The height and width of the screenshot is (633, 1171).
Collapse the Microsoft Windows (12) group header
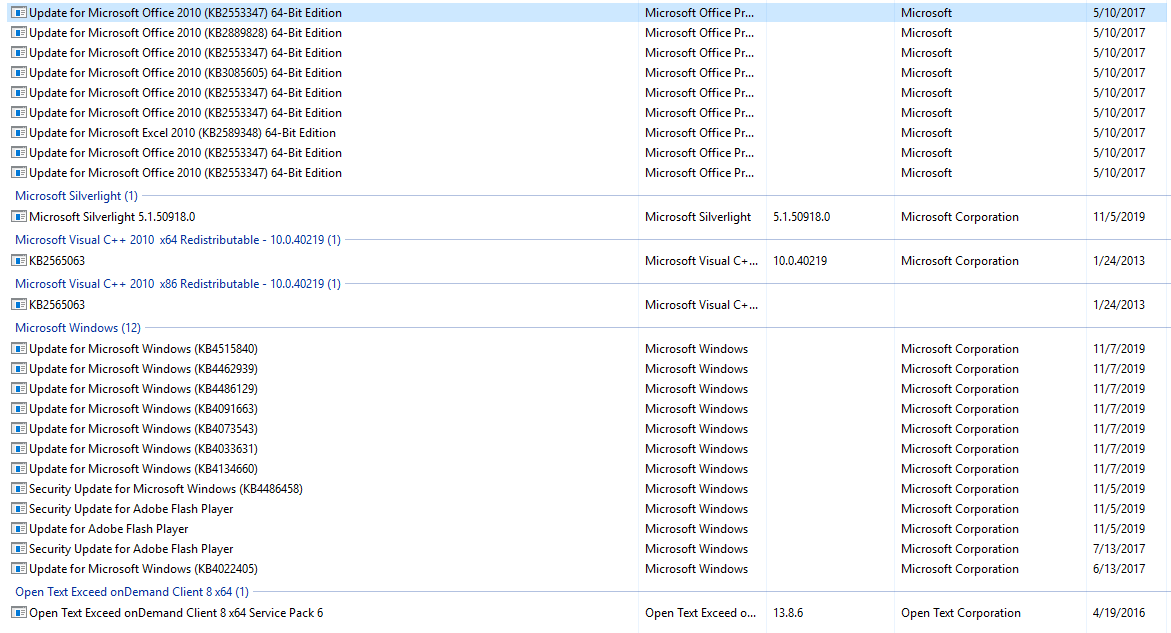coord(78,328)
